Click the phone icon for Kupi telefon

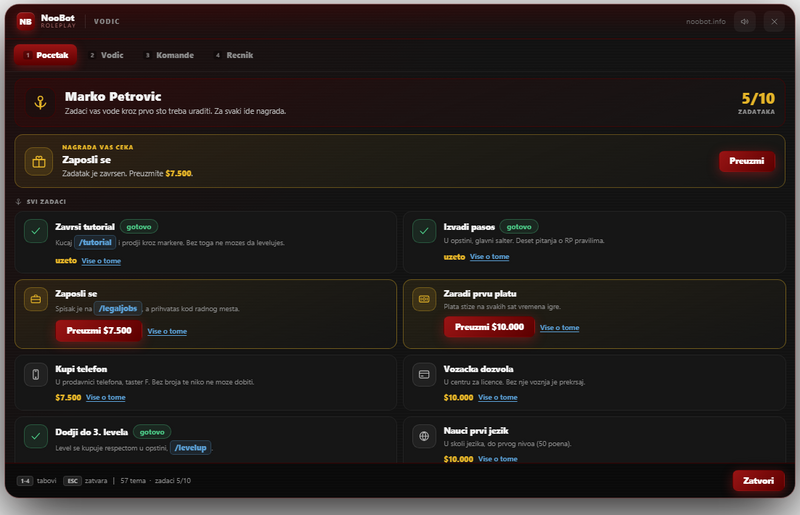click(36, 375)
